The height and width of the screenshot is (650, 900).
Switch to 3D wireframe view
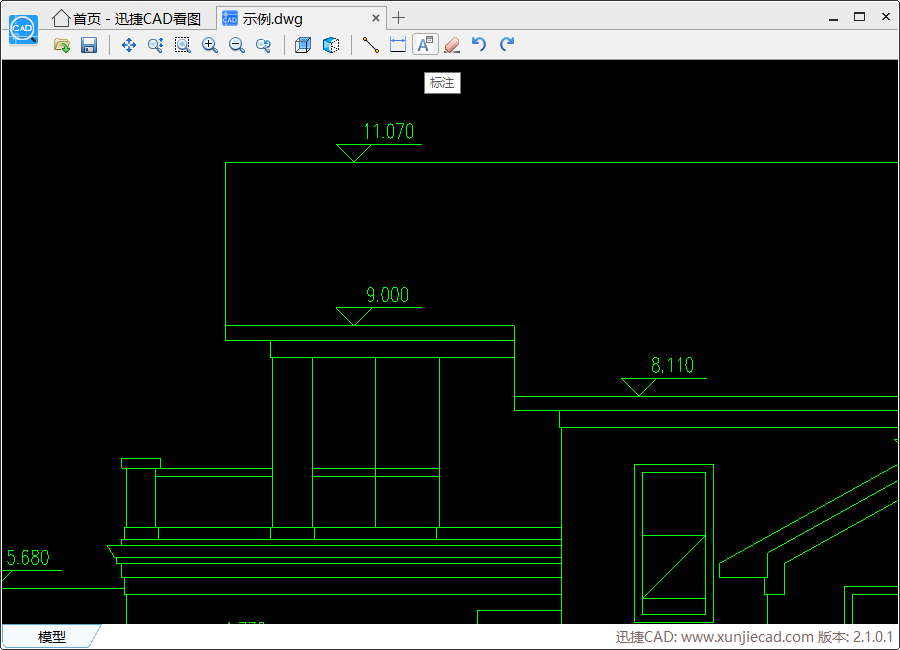303,45
